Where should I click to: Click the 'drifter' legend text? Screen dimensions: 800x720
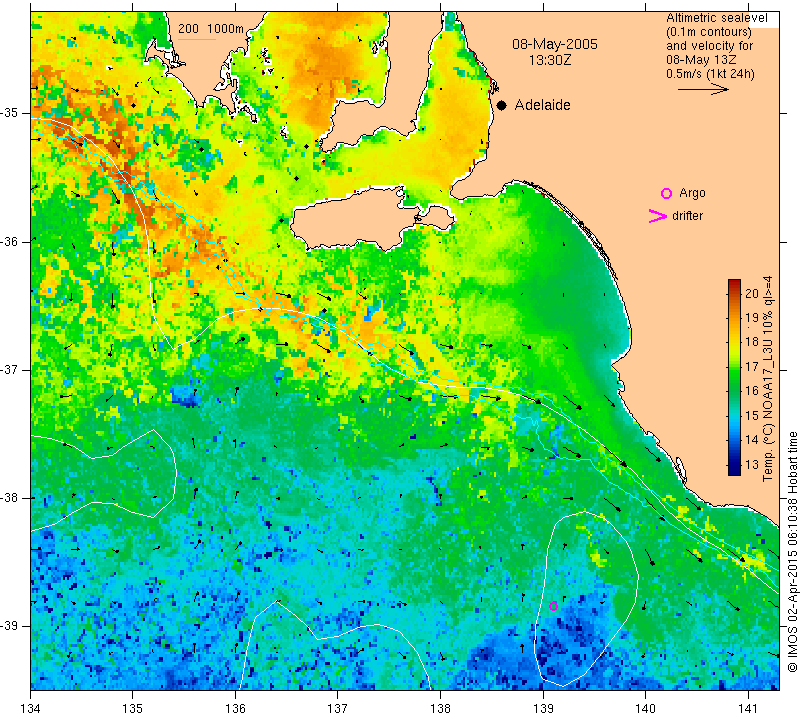point(687,216)
